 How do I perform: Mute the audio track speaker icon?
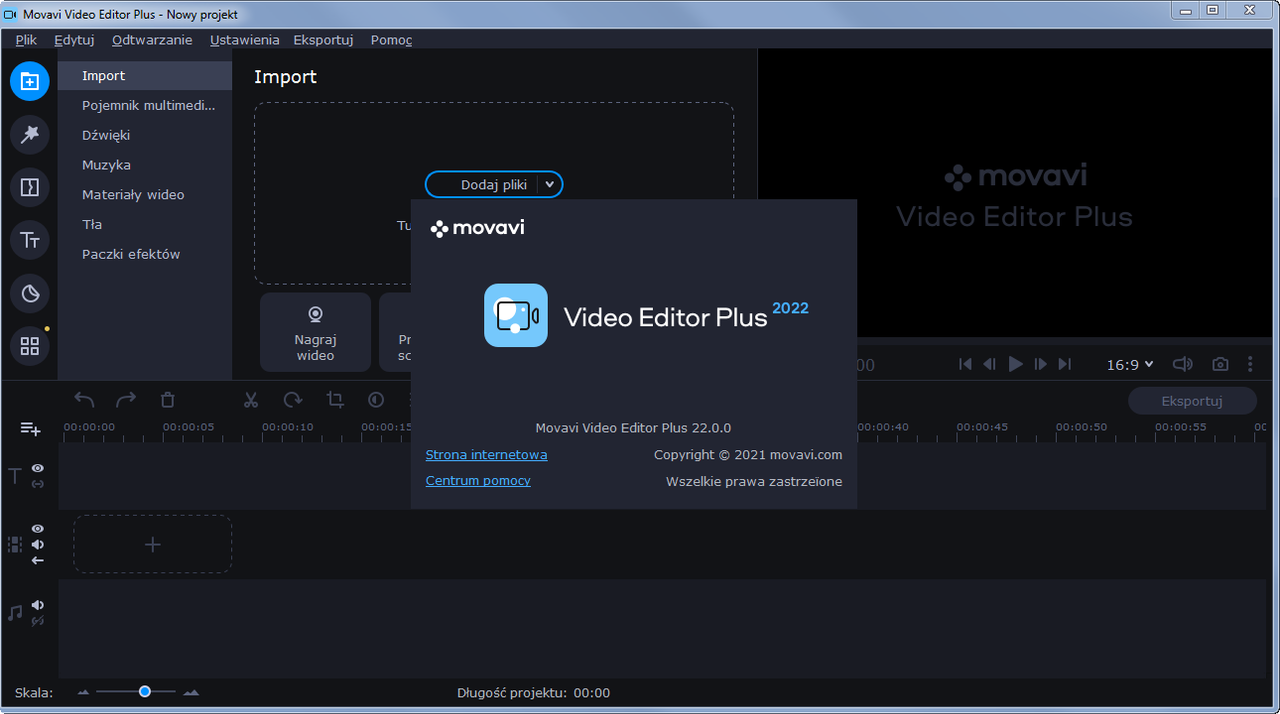[x=38, y=605]
